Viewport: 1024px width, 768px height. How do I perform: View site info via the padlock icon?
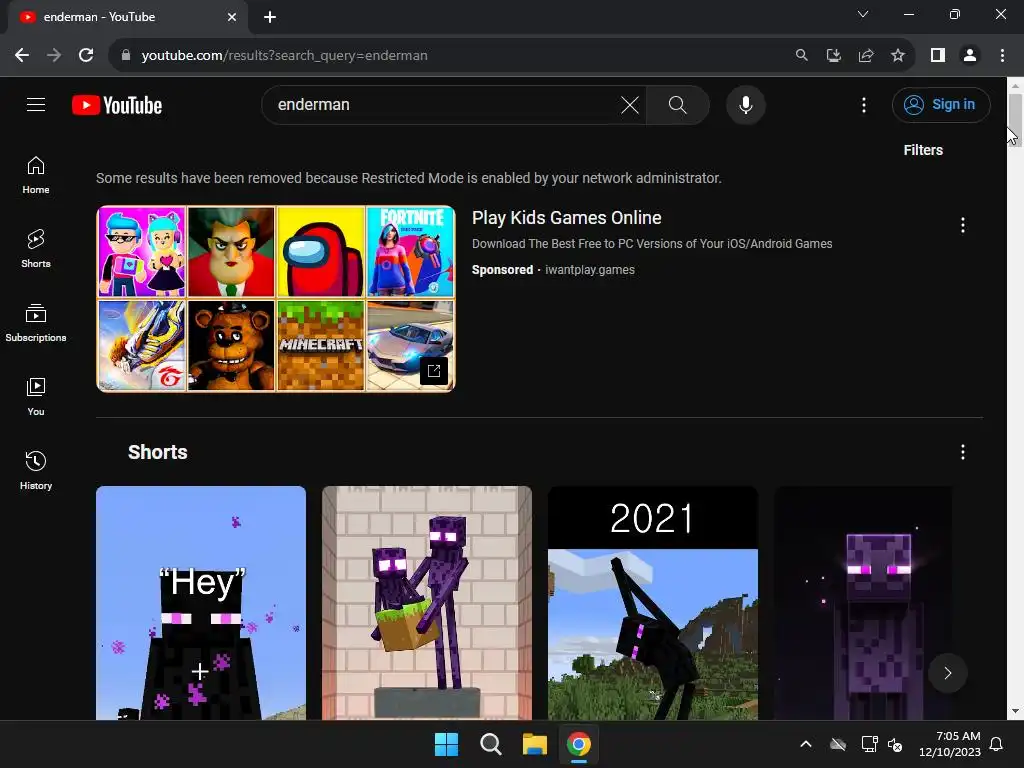pos(125,56)
